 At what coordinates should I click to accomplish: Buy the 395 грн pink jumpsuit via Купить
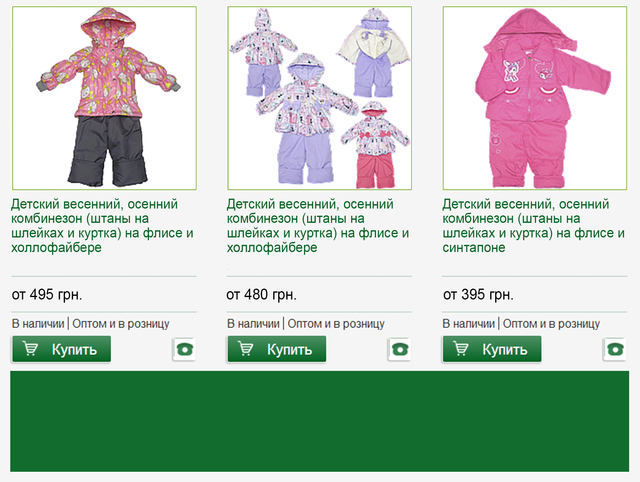(492, 349)
